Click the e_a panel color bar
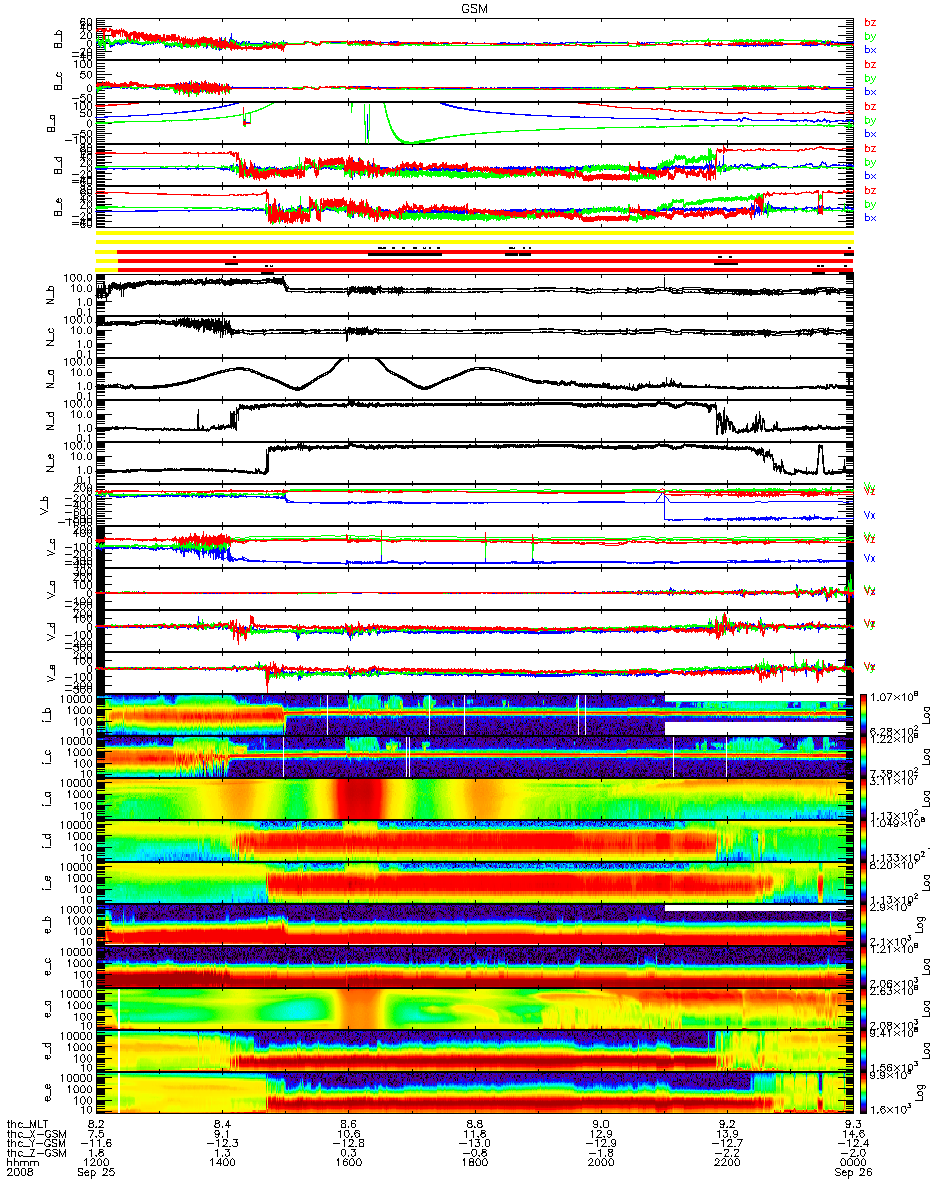 [x=865, y=1010]
